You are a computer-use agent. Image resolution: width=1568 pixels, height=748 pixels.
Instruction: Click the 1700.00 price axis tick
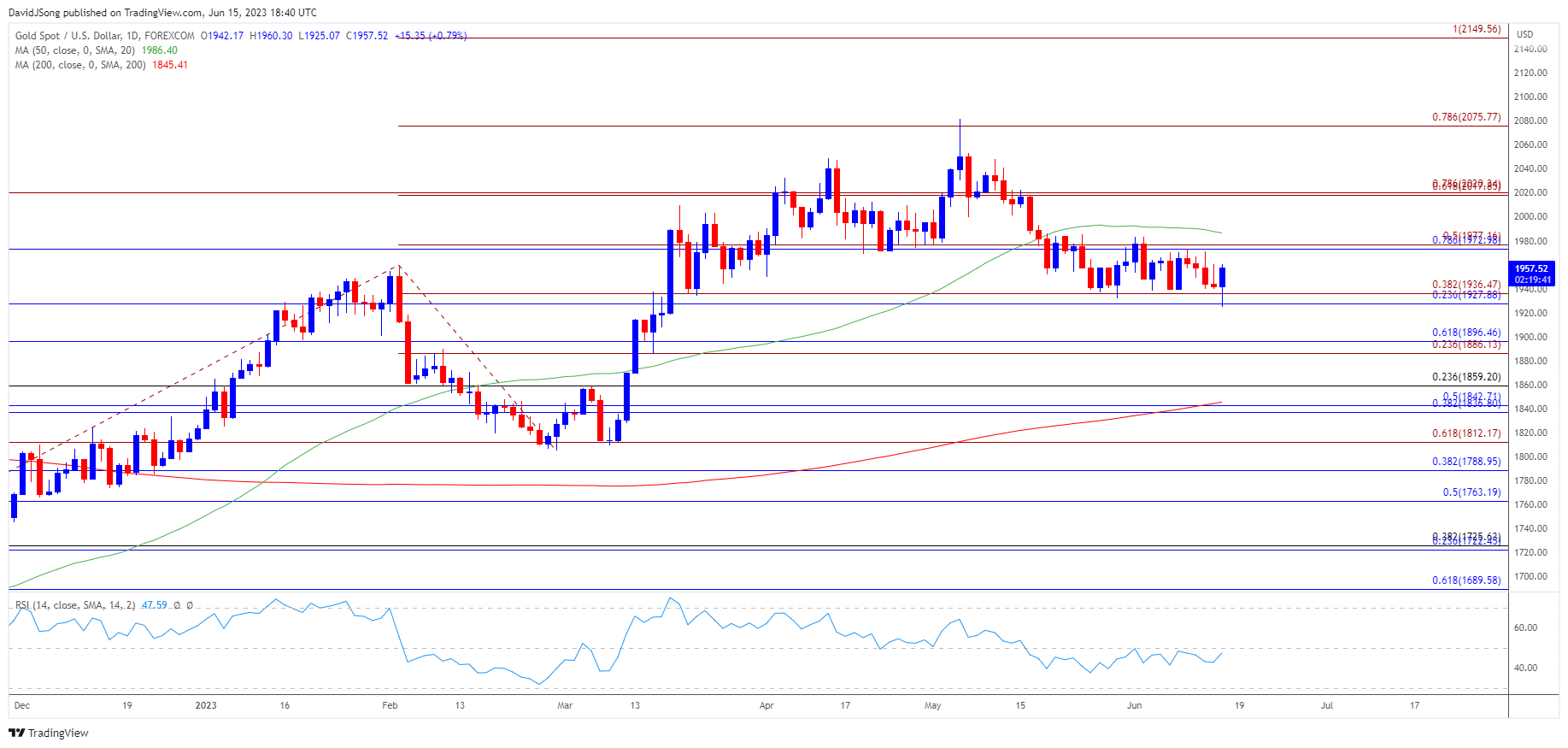click(x=1530, y=576)
